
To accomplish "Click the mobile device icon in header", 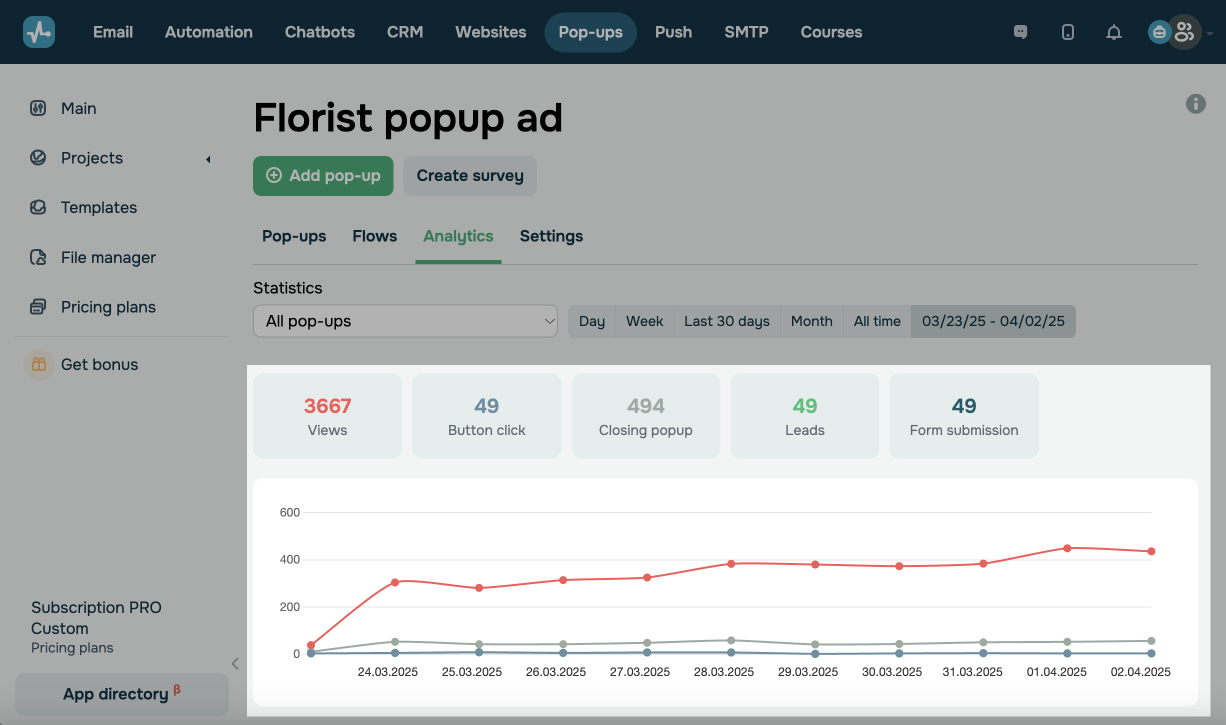I will coord(1067,32).
